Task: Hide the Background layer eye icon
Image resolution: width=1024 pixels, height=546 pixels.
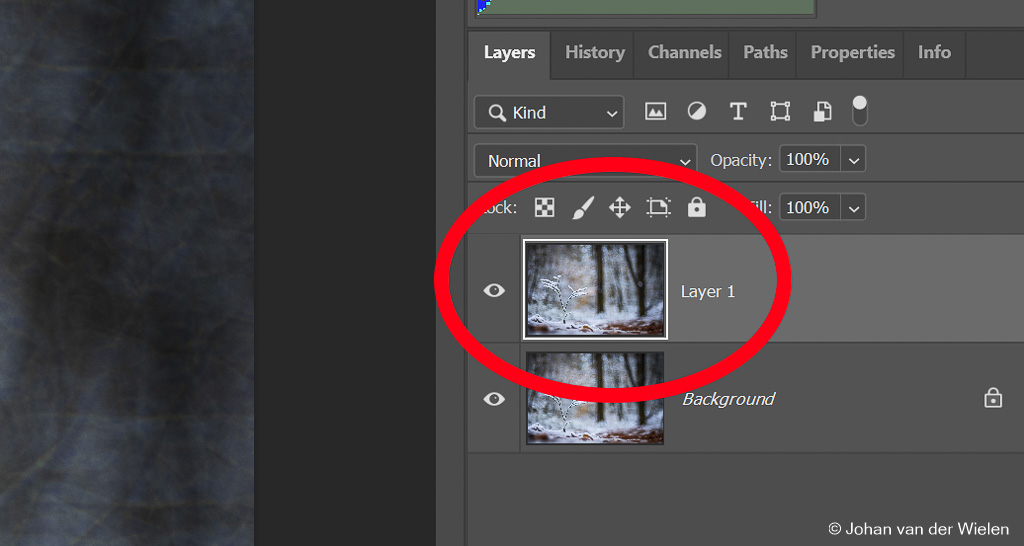Action: 494,399
